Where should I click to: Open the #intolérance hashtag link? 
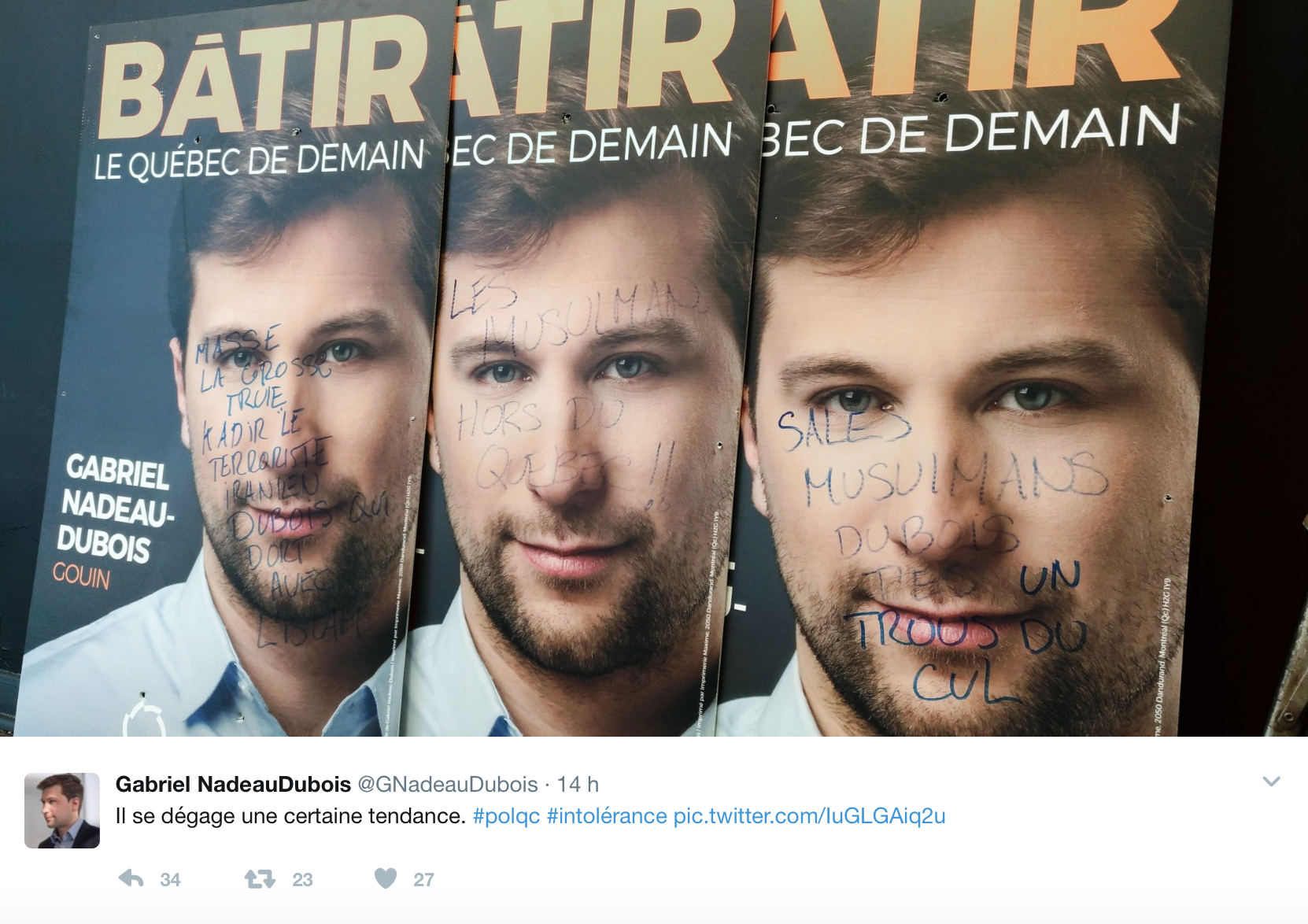tap(607, 816)
